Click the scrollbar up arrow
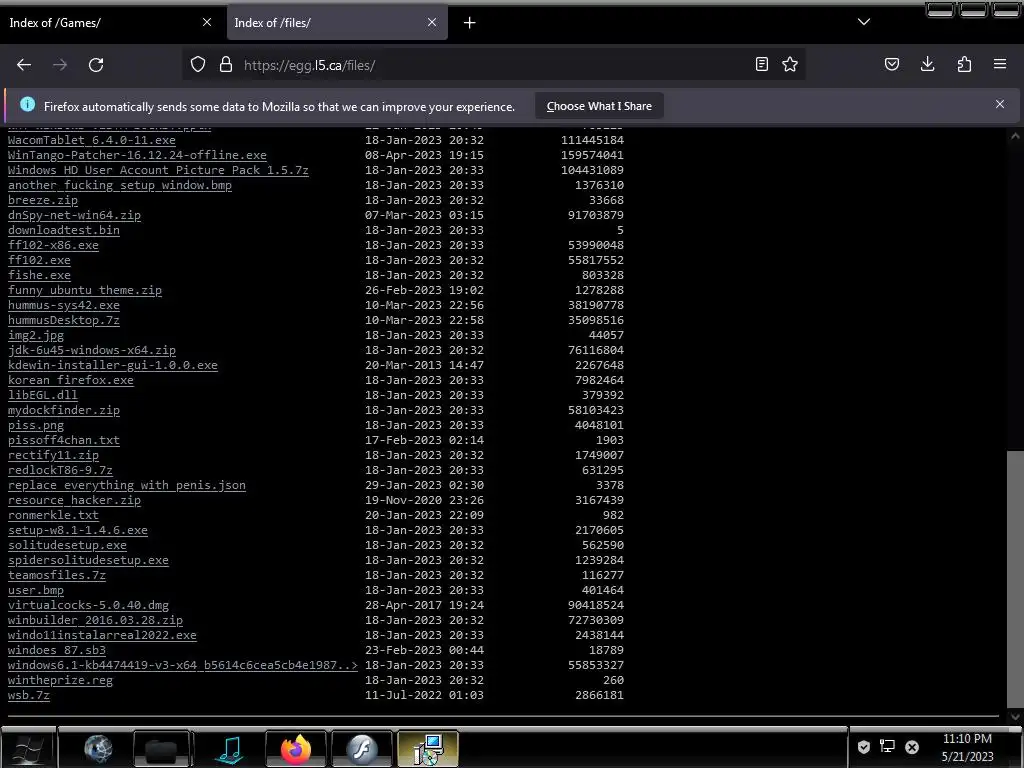Screen dimensions: 1024x768 coord(1015,136)
